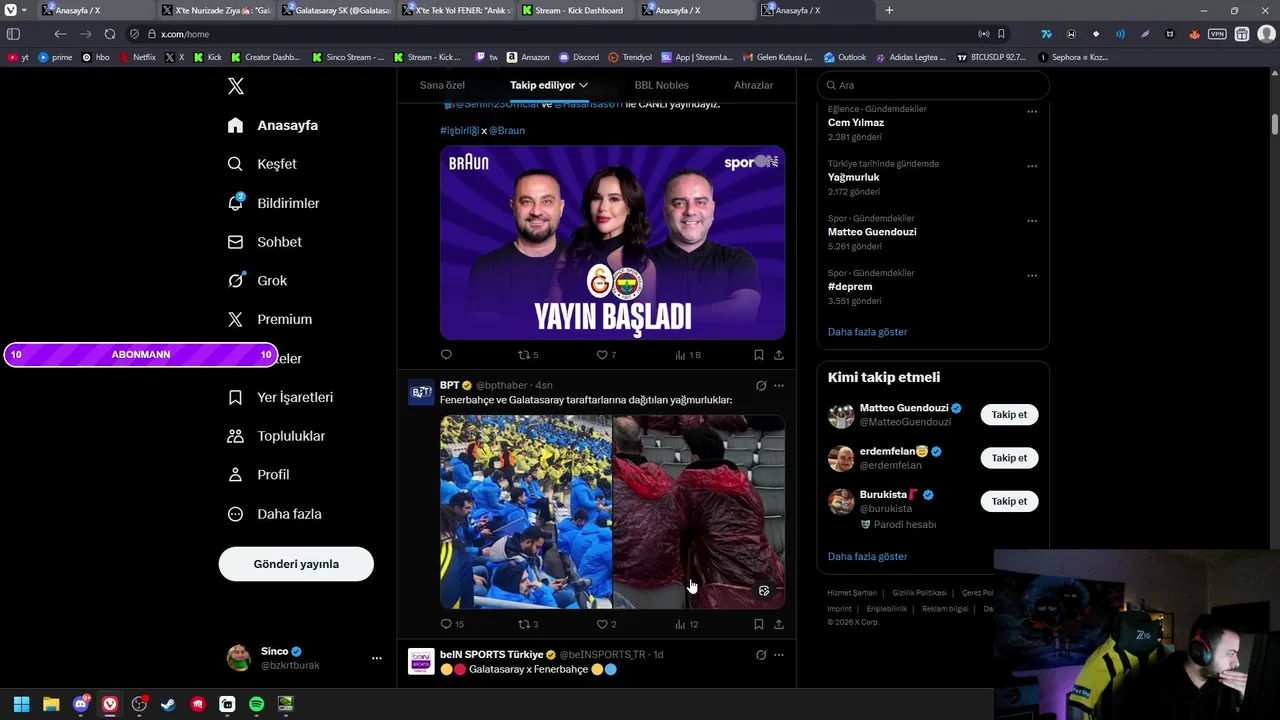Image resolution: width=1280 pixels, height=720 pixels.
Task: Open Daha fazla sidebar menu
Action: click(274, 514)
